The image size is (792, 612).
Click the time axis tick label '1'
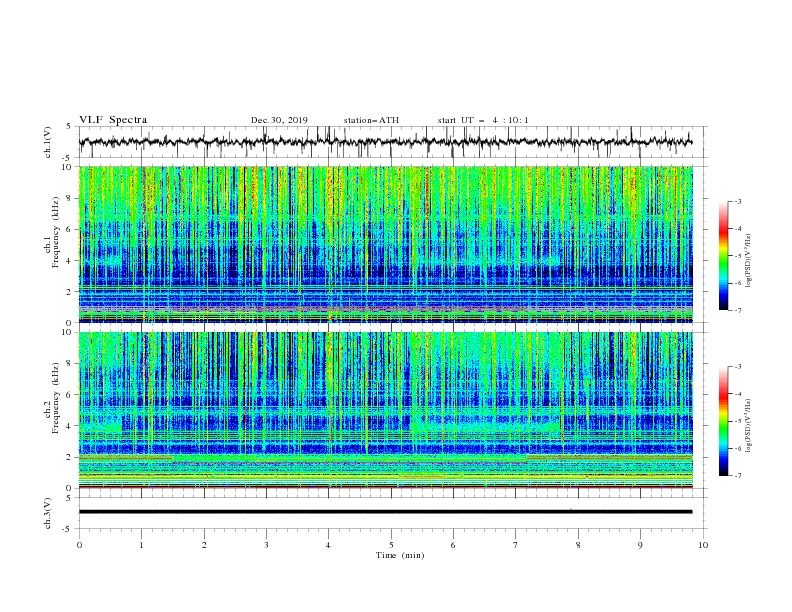pos(141,545)
